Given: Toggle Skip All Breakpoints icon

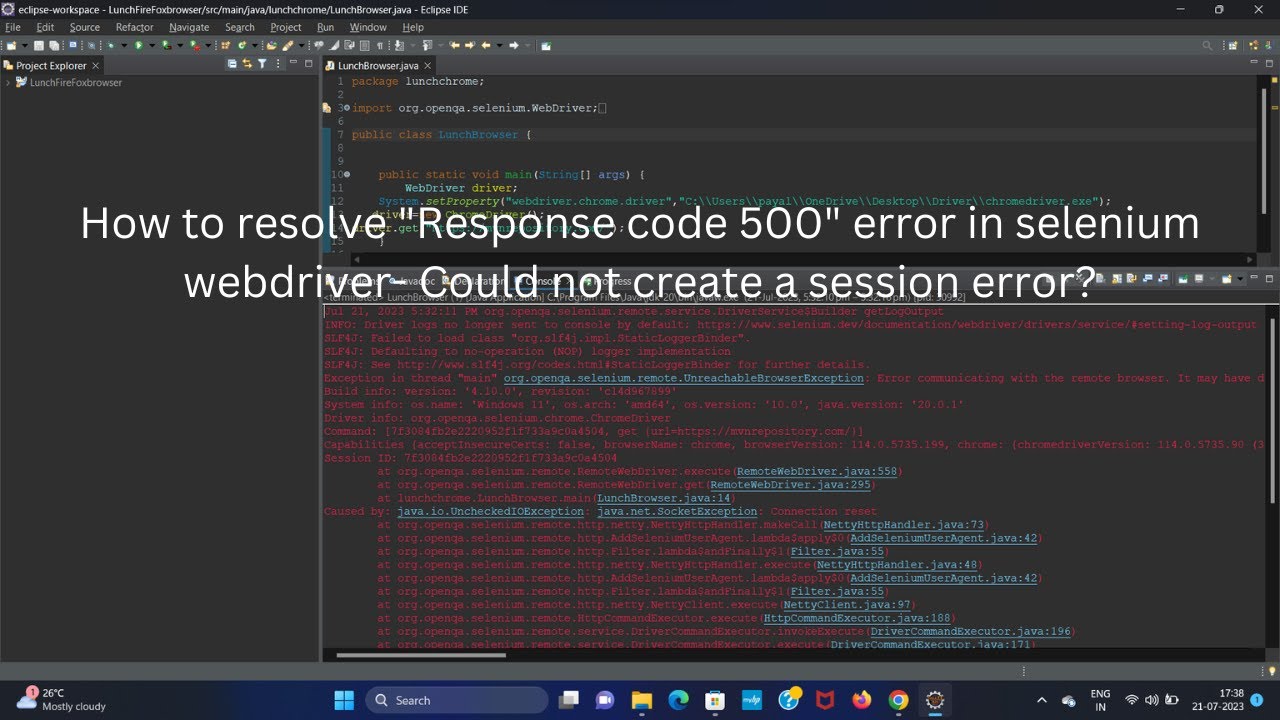Looking at the screenshot, I should (x=91, y=45).
